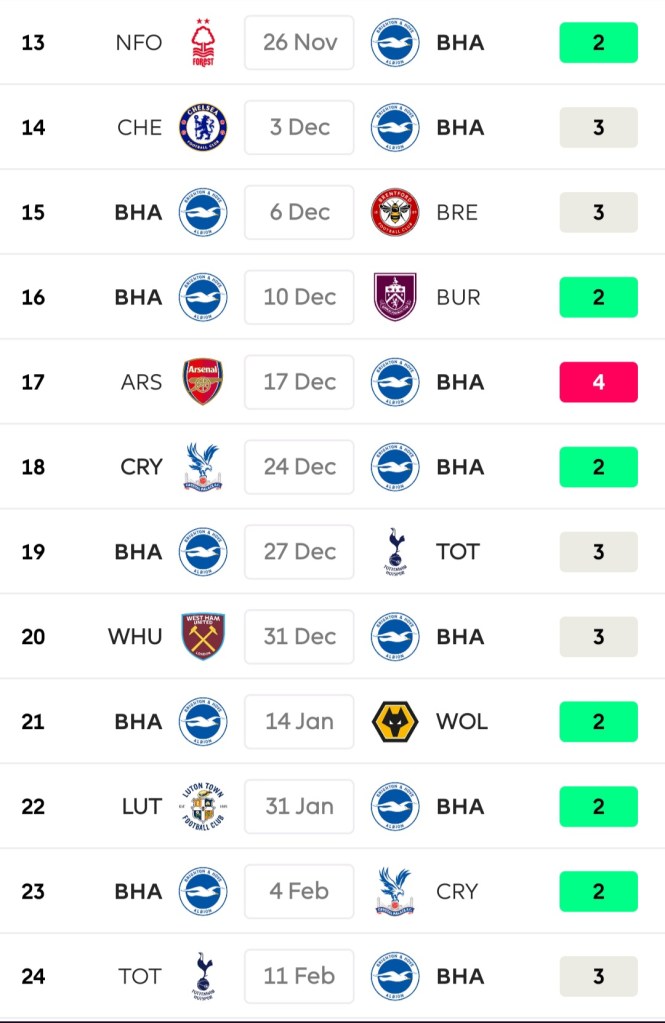Select the WHU team abbreviation
This screenshot has width=665, height=1023.
(x=135, y=636)
